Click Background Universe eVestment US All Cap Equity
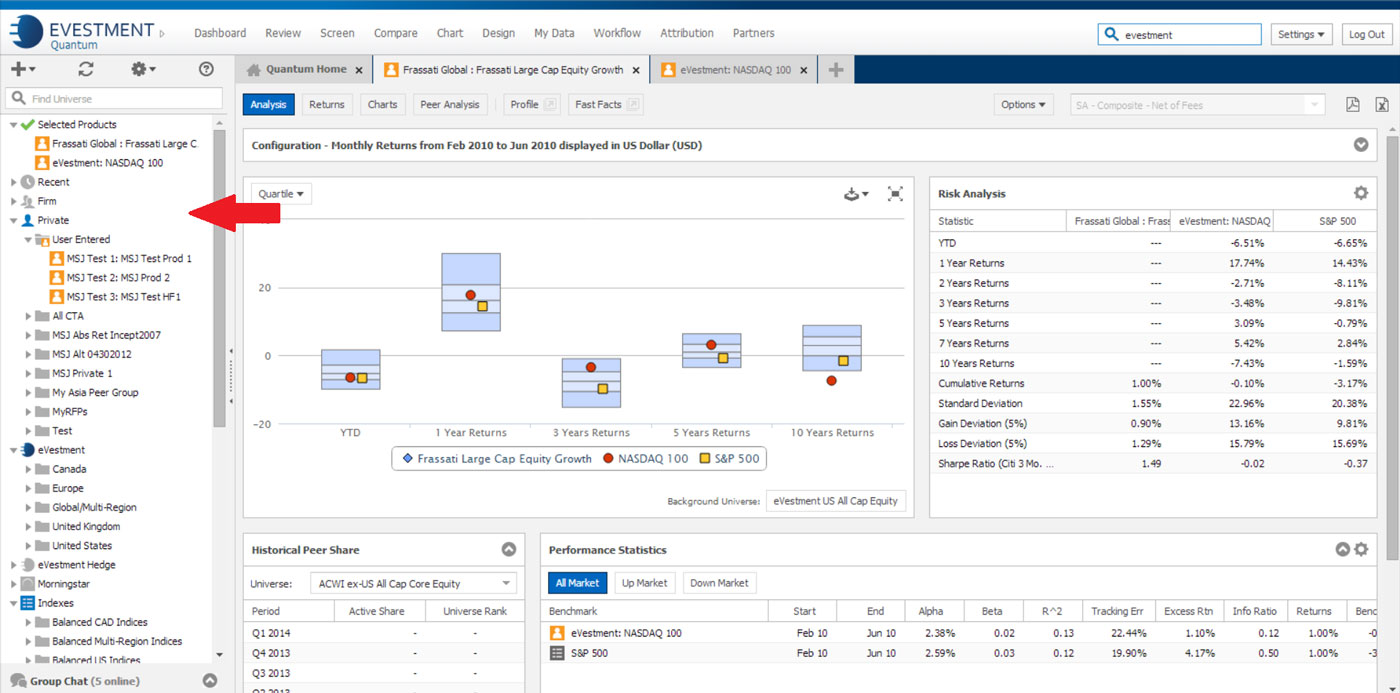The height and width of the screenshot is (693, 1400). (x=836, y=500)
